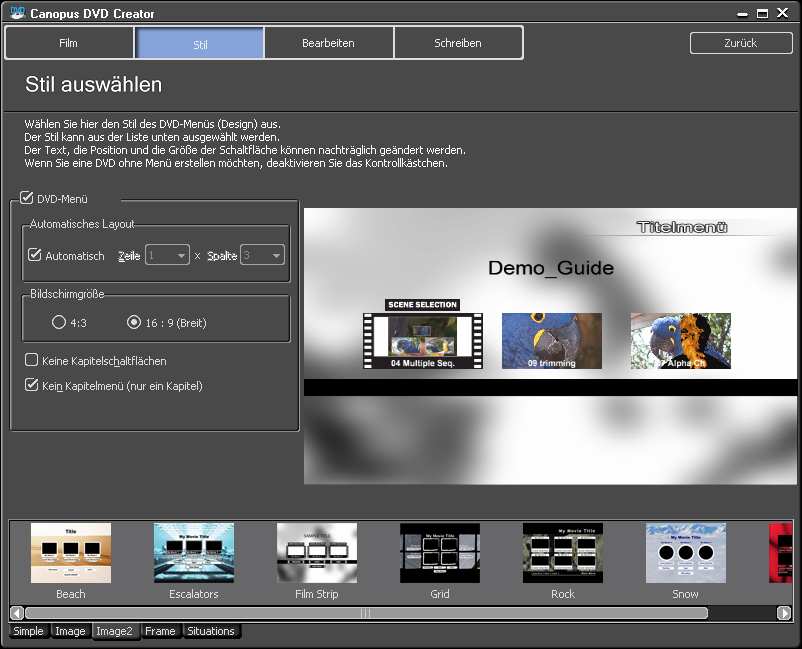Choose the Rock style thumbnail

tap(563, 553)
